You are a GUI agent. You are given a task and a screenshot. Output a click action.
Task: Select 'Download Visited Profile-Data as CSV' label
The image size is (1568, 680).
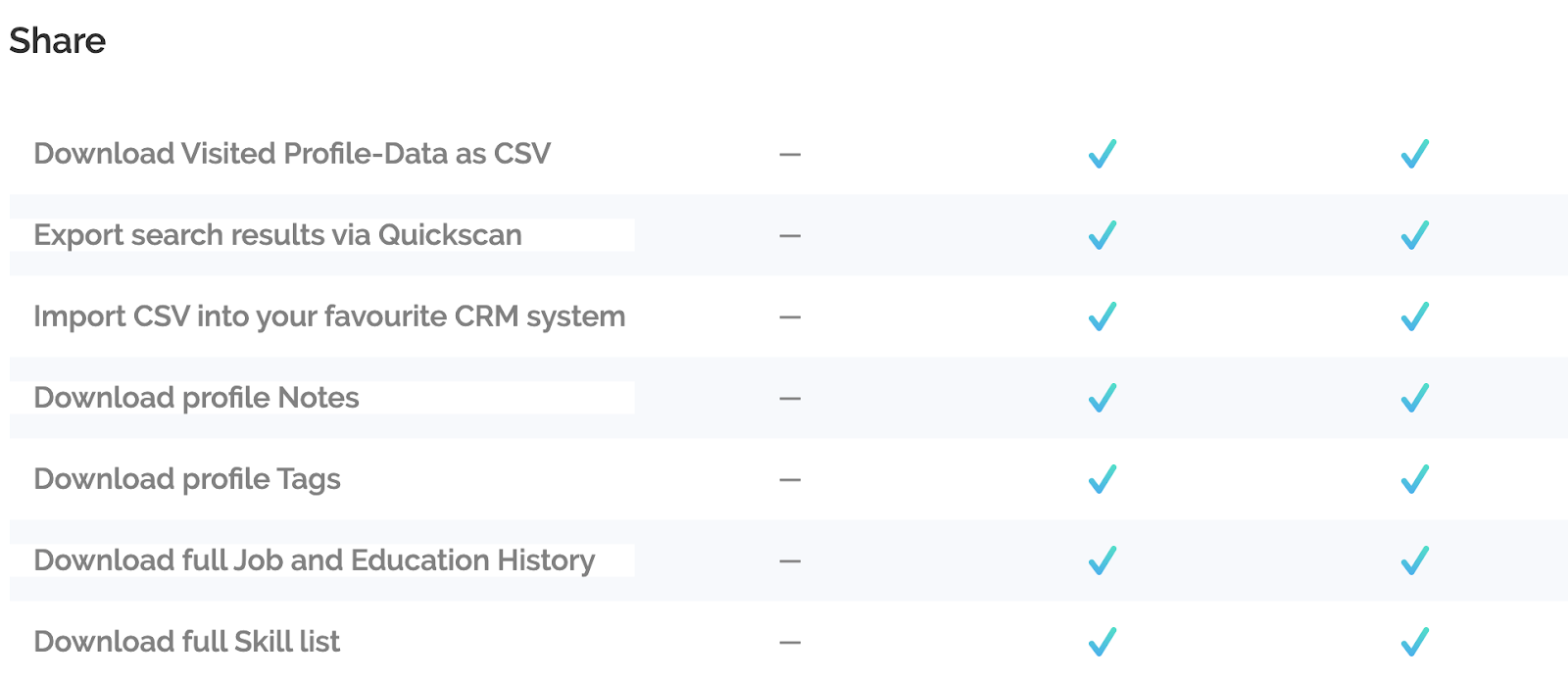(x=292, y=154)
